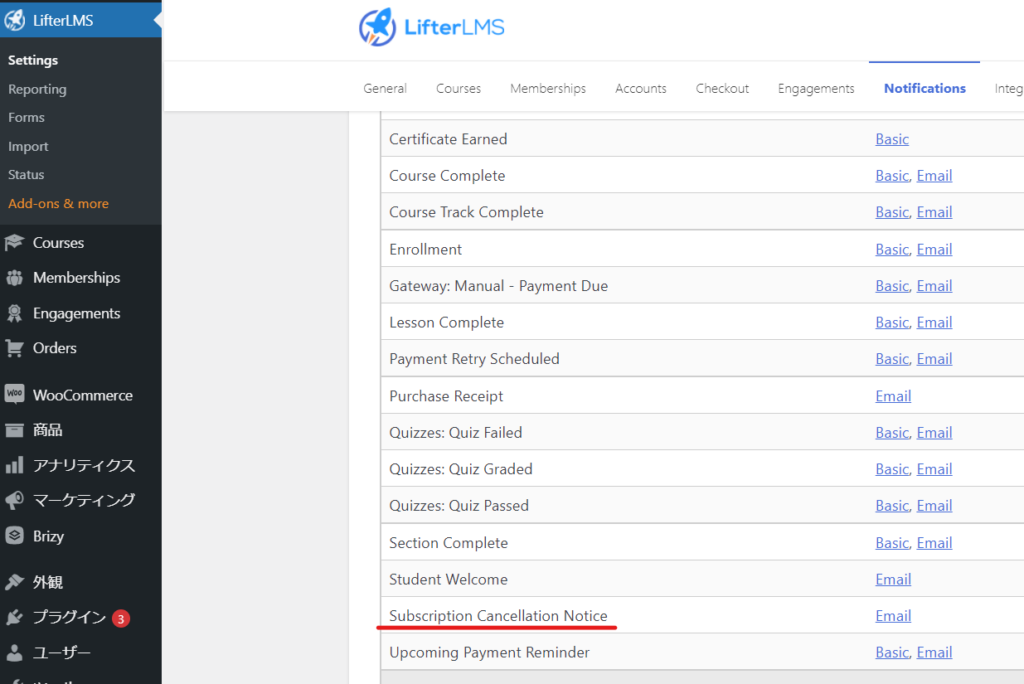
Task: Open Basic settings for Quiz Failed
Action: coord(892,433)
